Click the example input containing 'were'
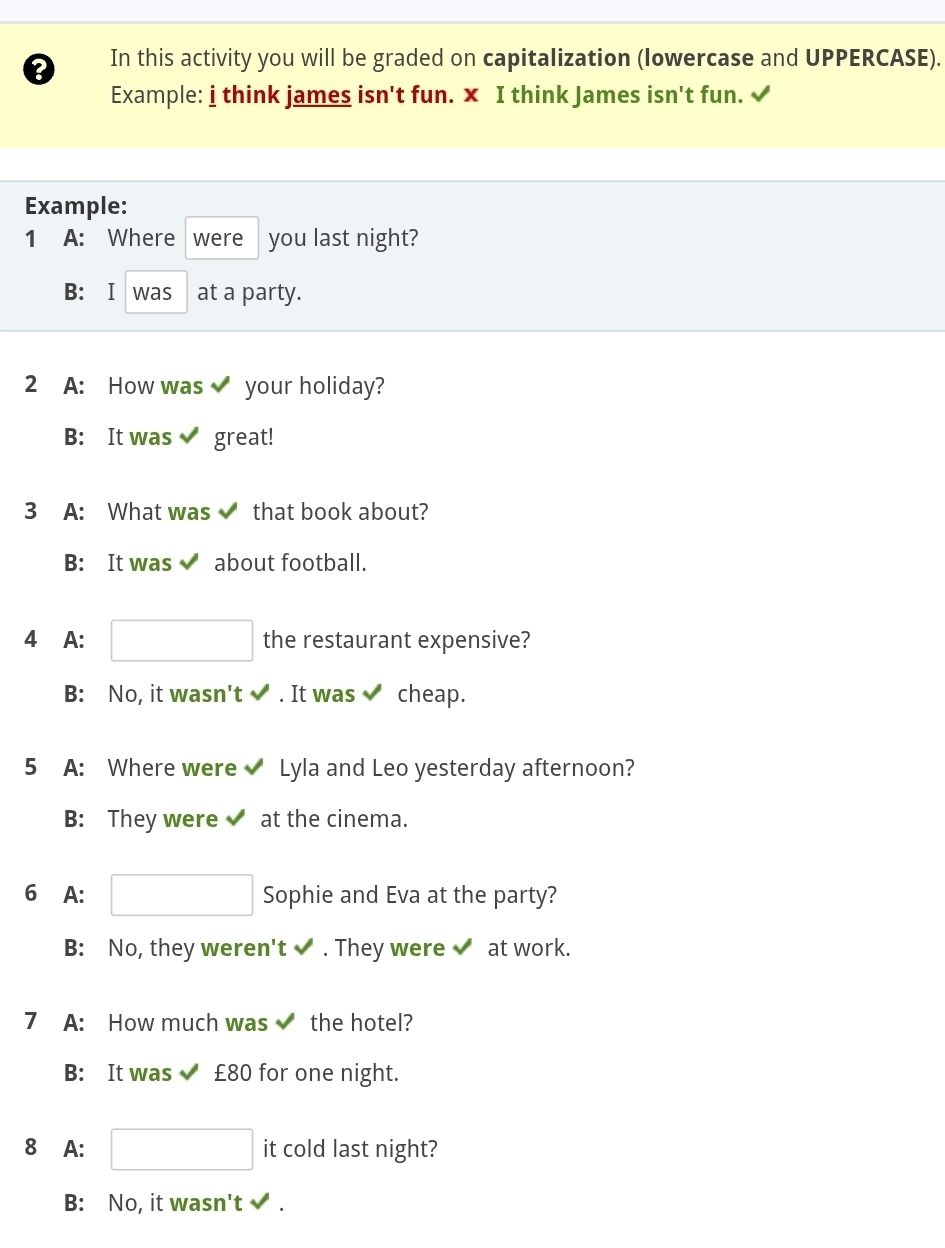 click(x=222, y=238)
